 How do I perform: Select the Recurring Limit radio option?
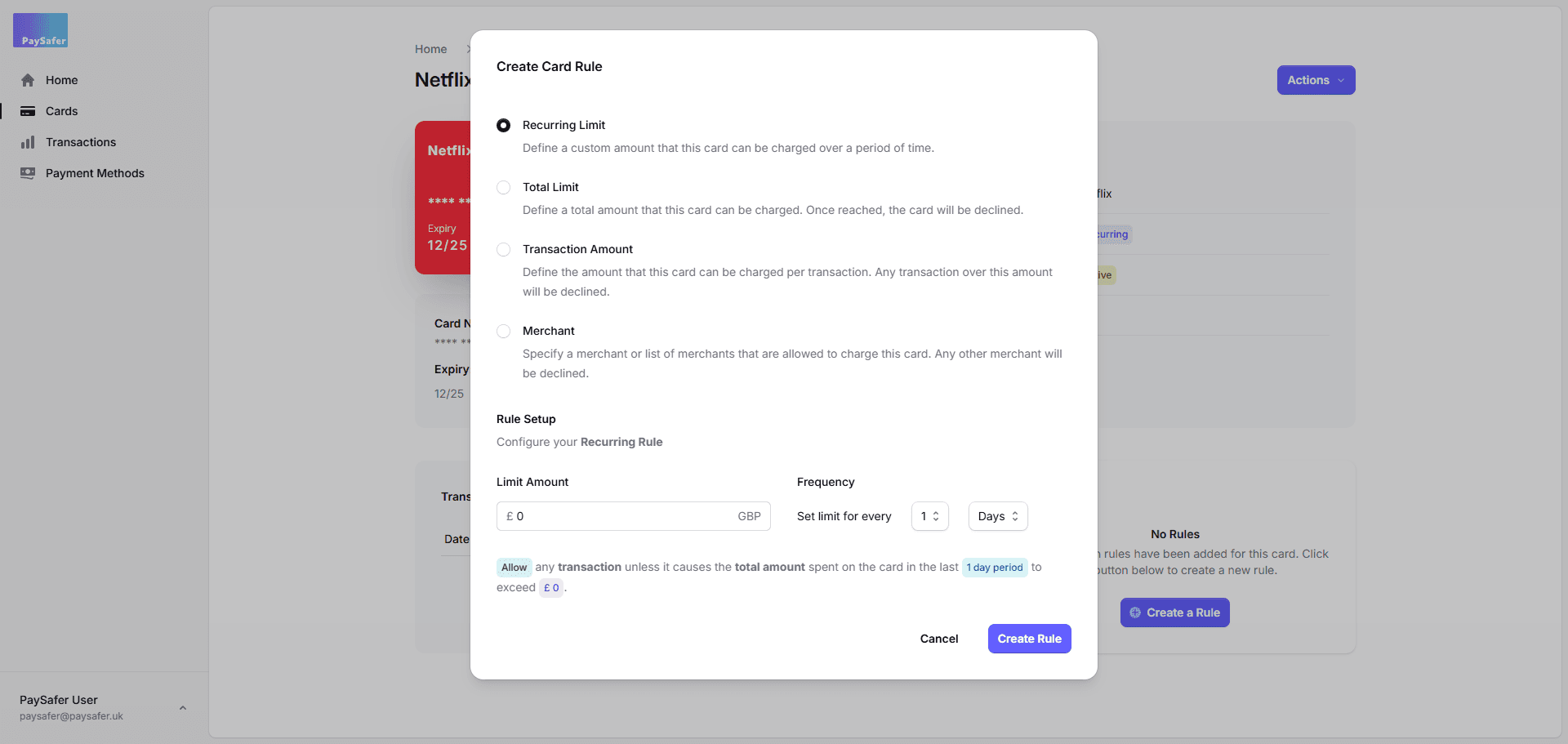[x=504, y=126]
